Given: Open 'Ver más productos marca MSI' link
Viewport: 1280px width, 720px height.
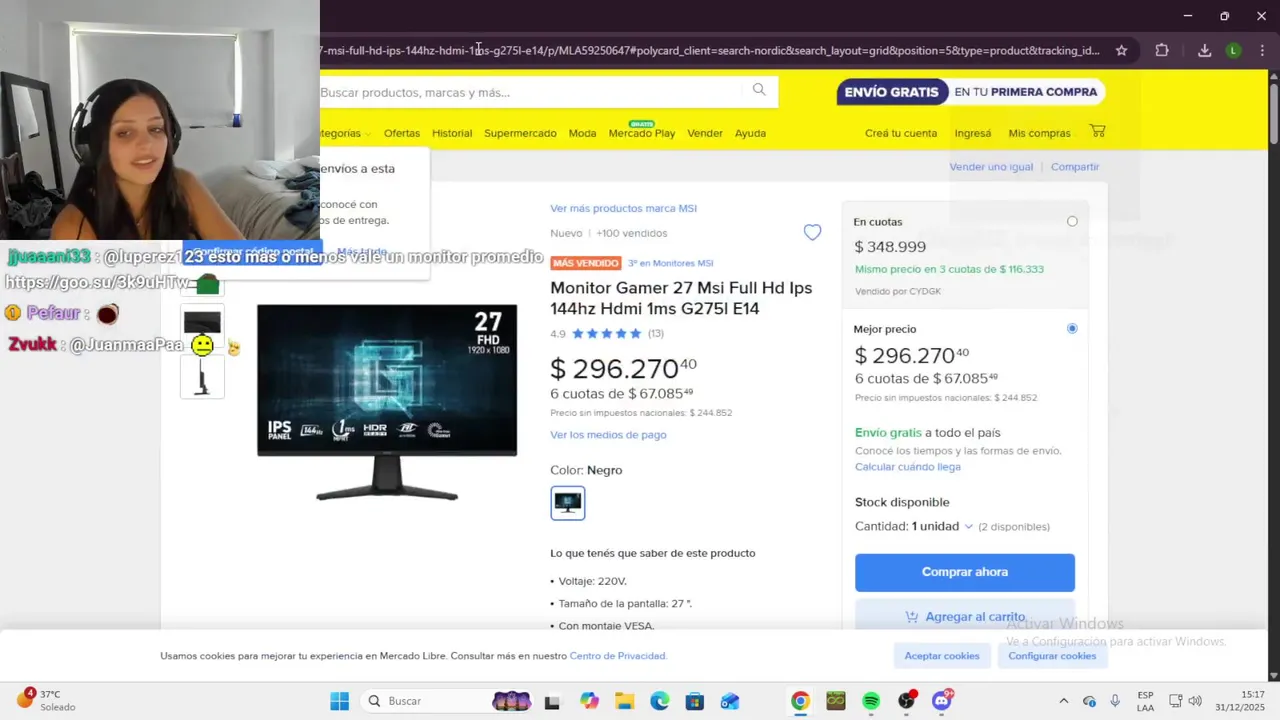Looking at the screenshot, I should click(623, 208).
